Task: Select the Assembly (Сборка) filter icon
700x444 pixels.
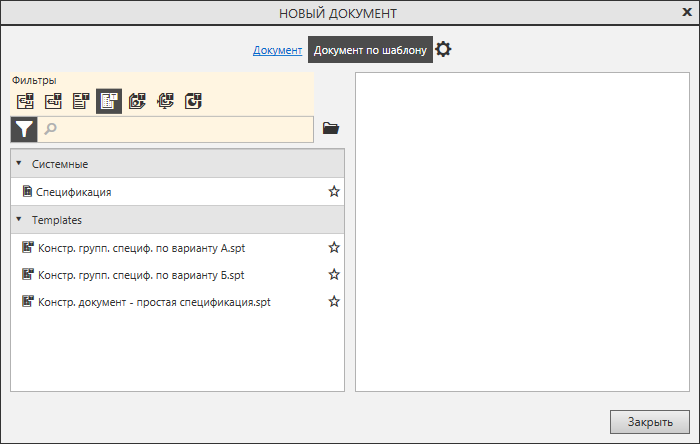Action: tap(137, 100)
